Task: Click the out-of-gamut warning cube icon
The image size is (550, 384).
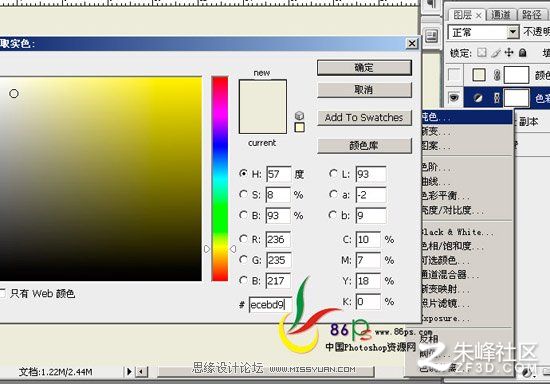Action: tap(299, 115)
